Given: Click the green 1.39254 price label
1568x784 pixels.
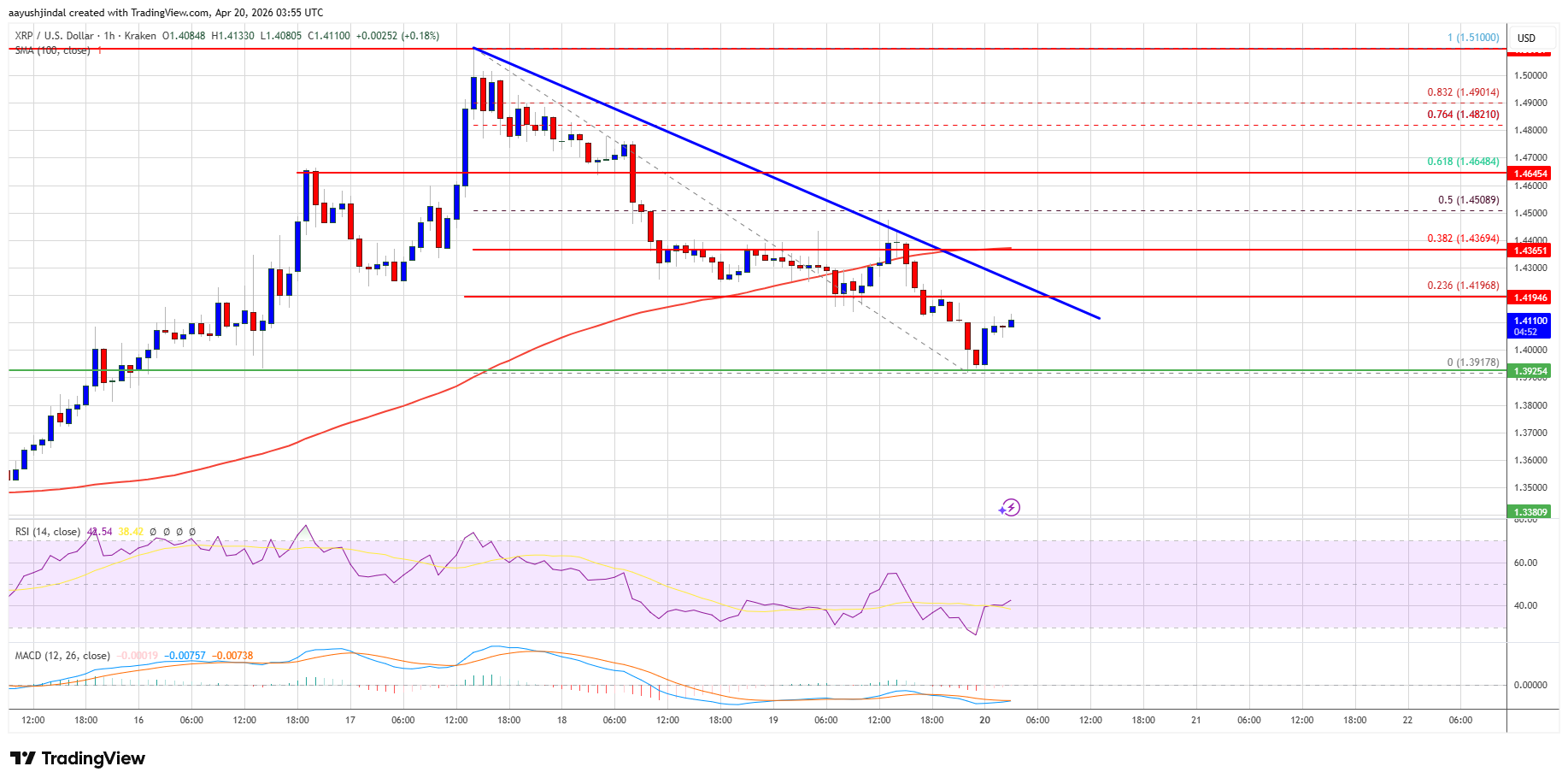Looking at the screenshot, I should 1530,371.
